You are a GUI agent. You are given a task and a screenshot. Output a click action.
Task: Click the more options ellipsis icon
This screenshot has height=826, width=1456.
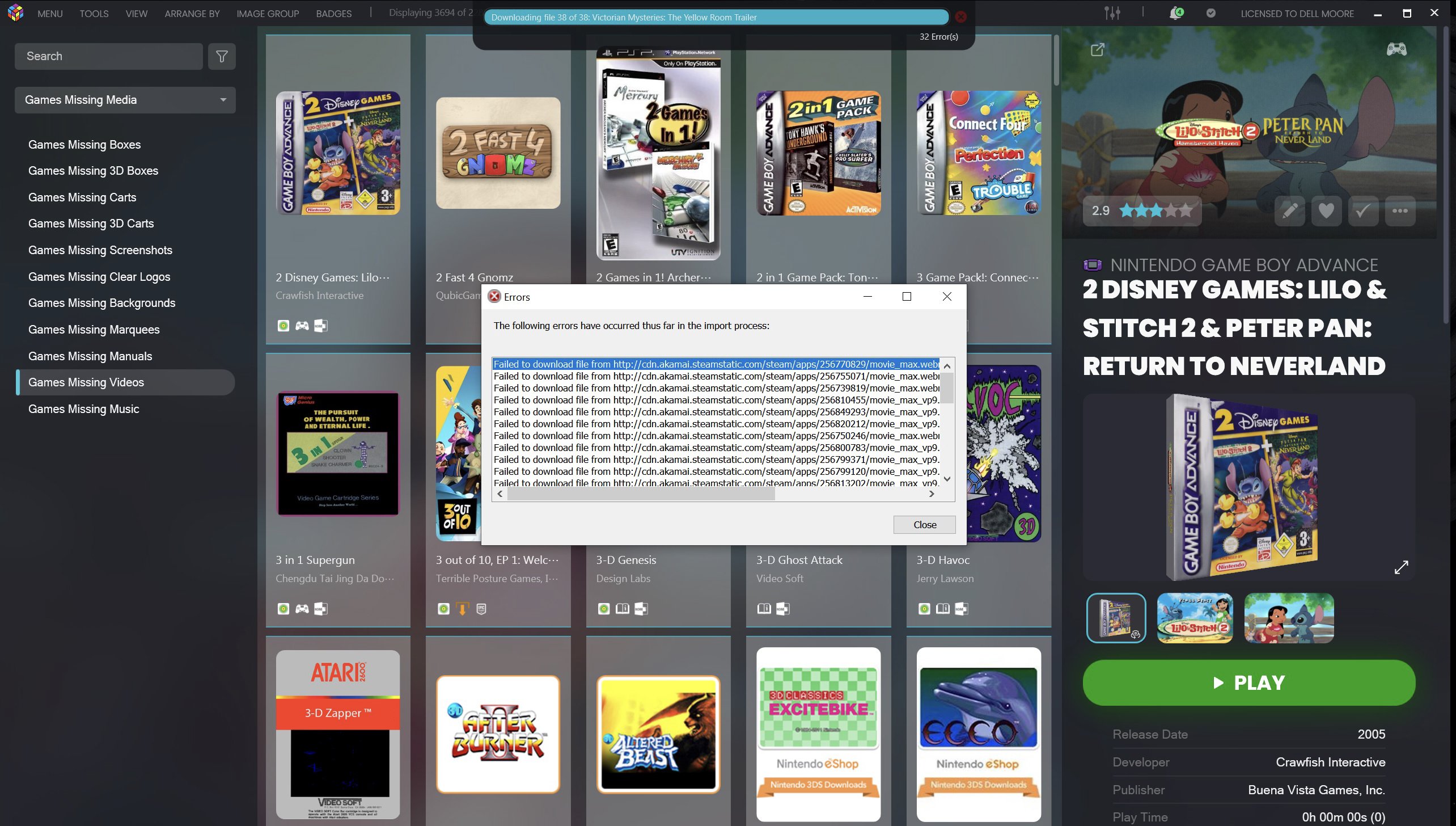click(x=1400, y=211)
